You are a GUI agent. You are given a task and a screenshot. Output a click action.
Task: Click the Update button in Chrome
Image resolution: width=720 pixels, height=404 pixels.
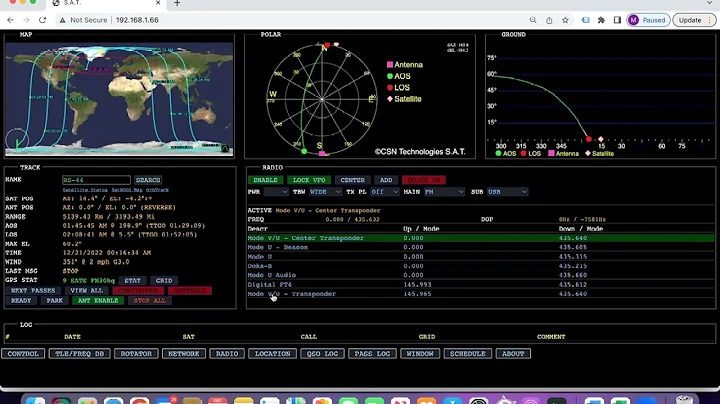point(694,20)
